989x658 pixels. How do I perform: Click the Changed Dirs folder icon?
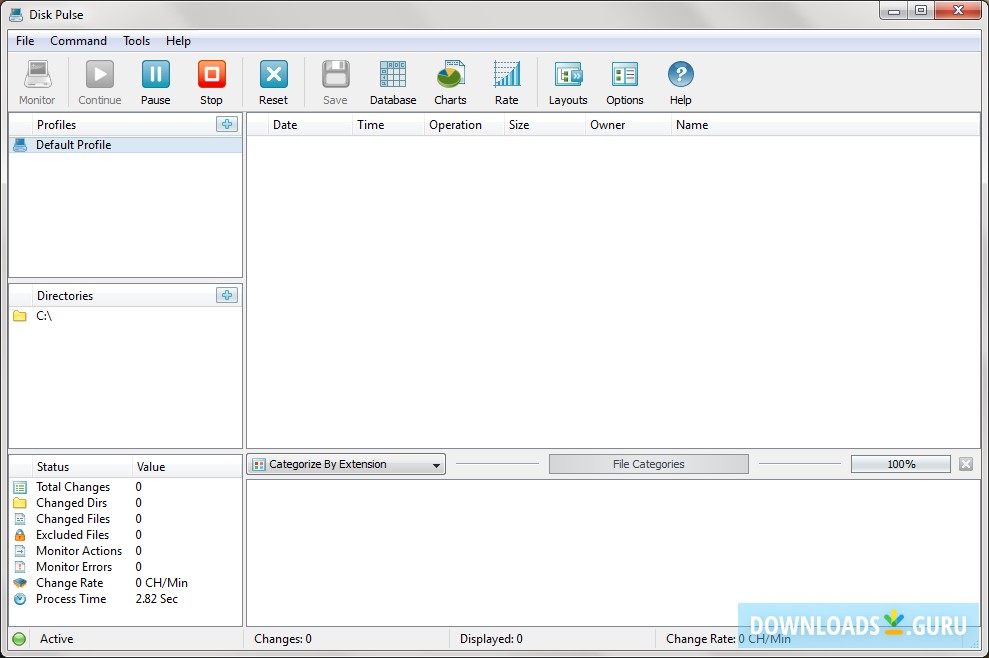click(x=20, y=503)
